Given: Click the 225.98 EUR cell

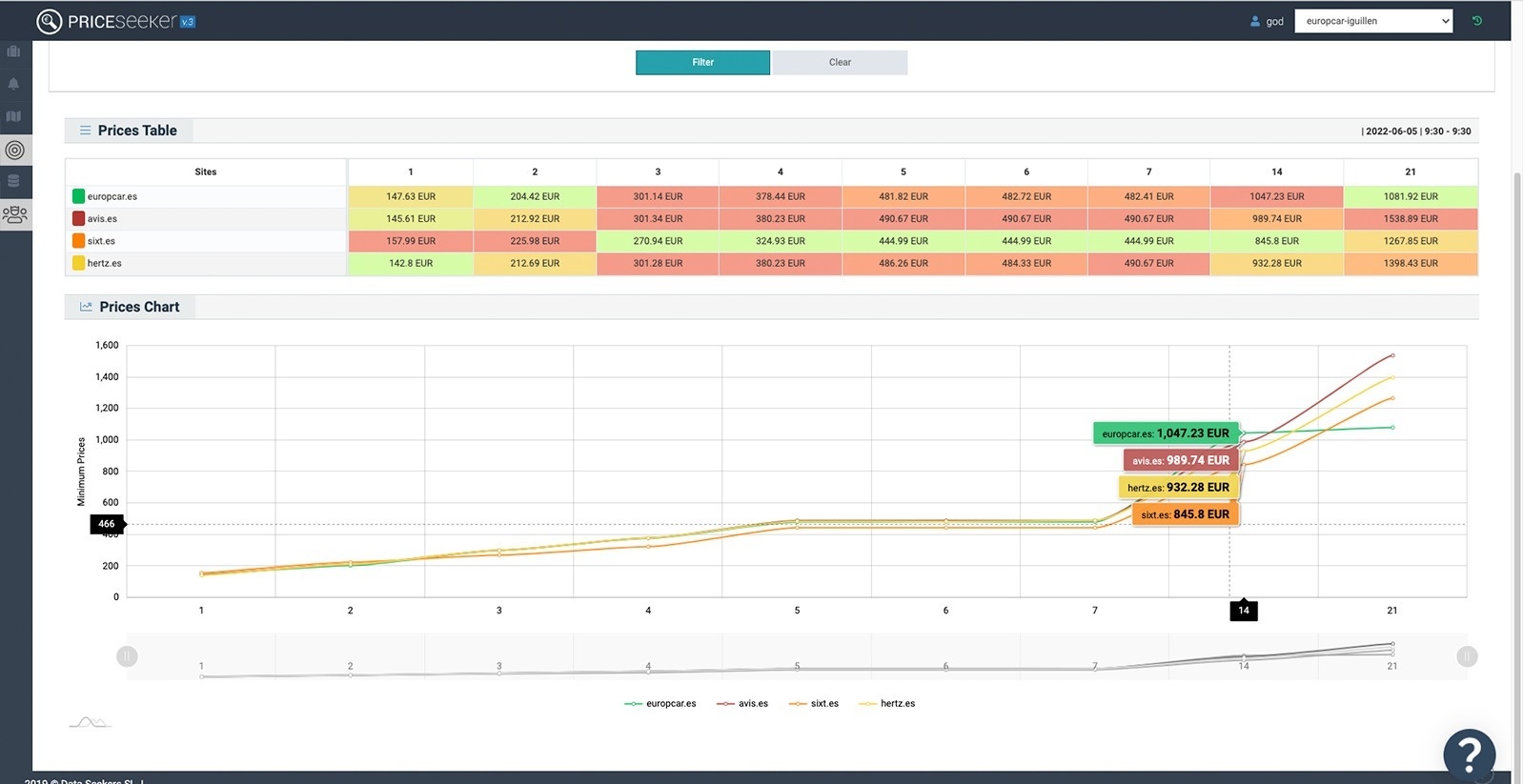Looking at the screenshot, I should tap(535, 241).
